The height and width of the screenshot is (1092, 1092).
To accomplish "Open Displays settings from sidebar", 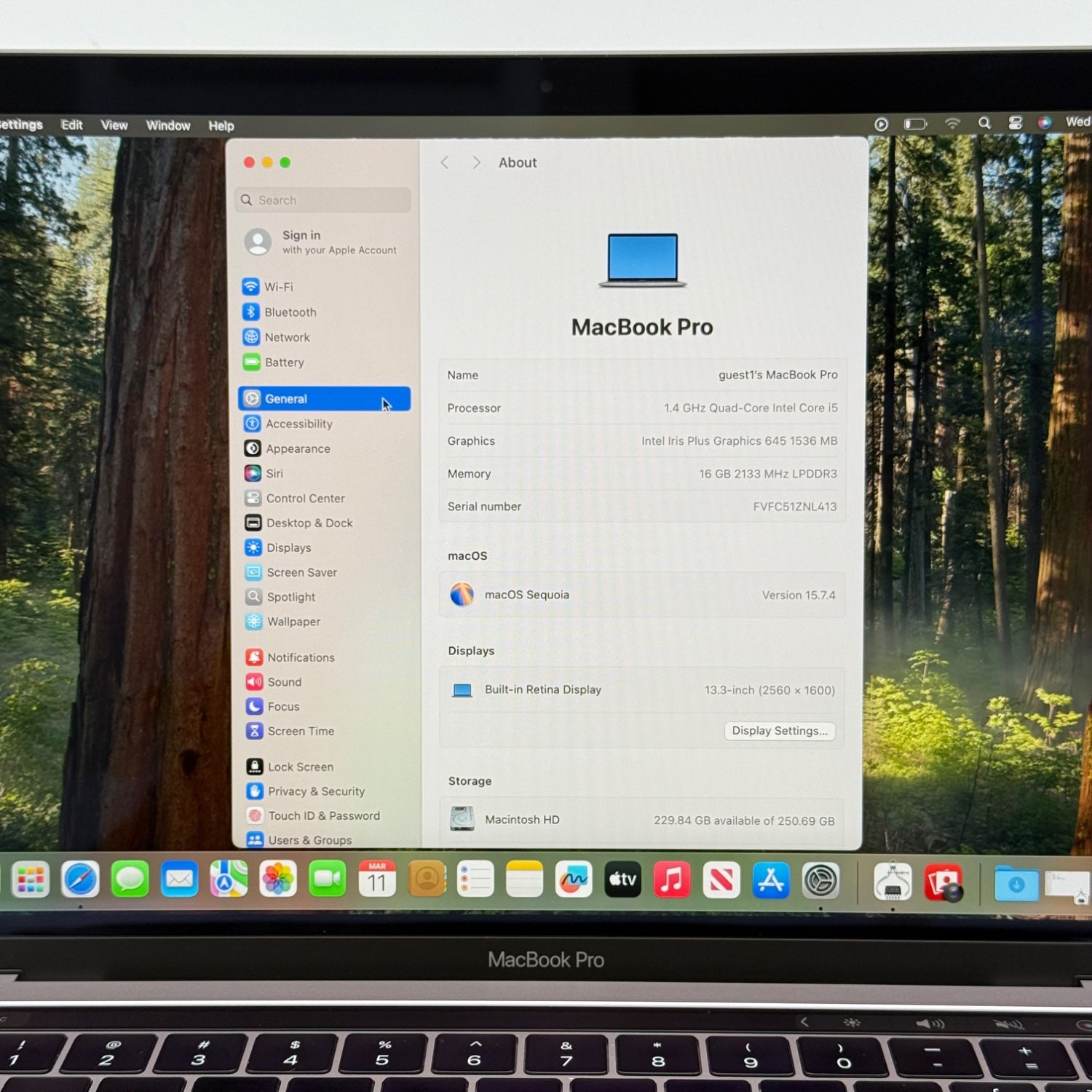I will (288, 547).
